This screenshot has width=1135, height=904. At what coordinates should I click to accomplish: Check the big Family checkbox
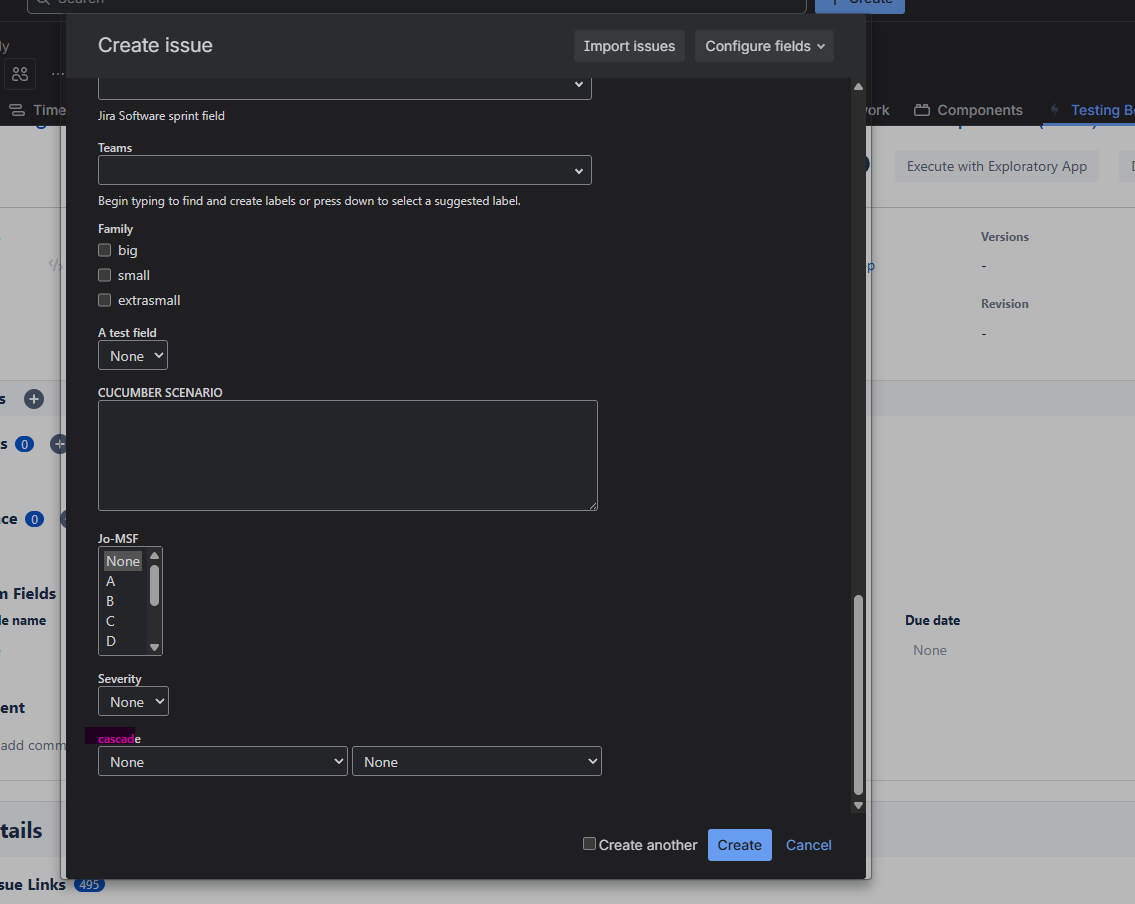[105, 250]
